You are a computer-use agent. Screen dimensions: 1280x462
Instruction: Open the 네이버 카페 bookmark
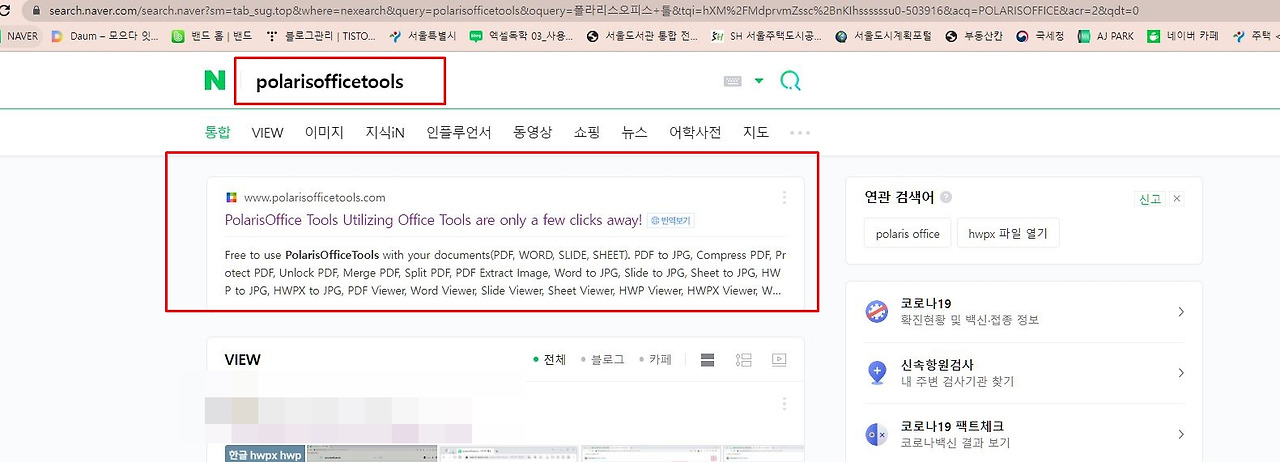pyautogui.click(x=1183, y=36)
